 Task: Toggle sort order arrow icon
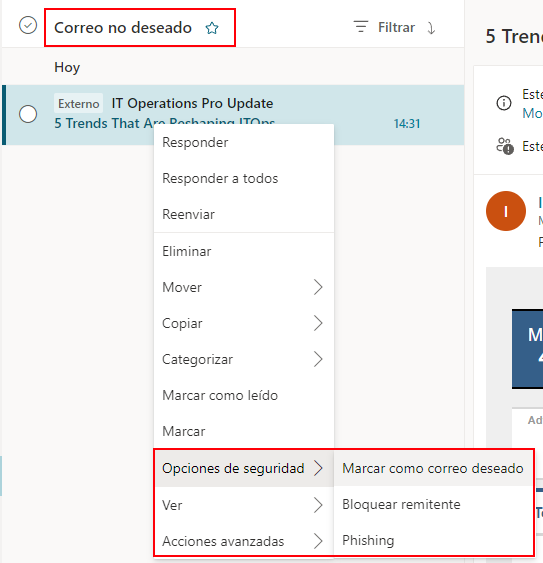(x=431, y=28)
